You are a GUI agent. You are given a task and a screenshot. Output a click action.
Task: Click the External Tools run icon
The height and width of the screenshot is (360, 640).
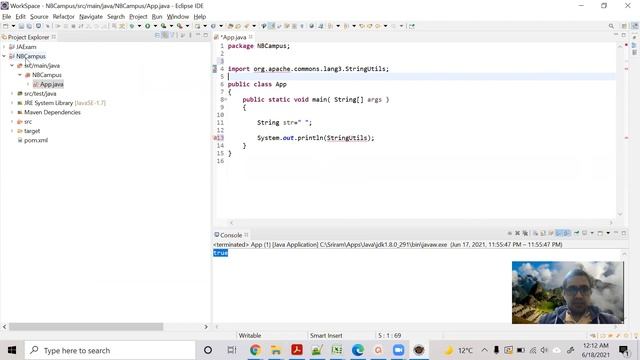coord(180,26)
